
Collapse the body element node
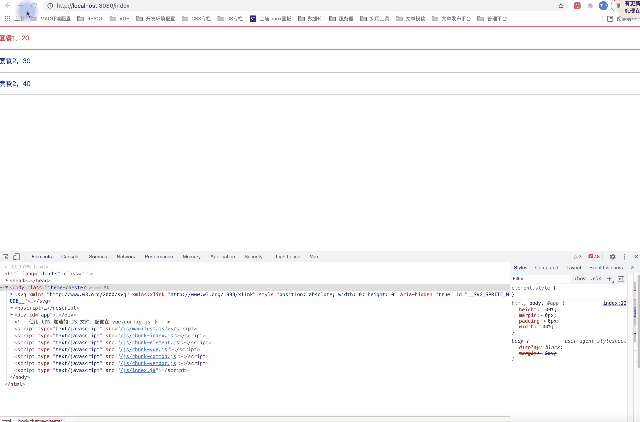(7, 288)
